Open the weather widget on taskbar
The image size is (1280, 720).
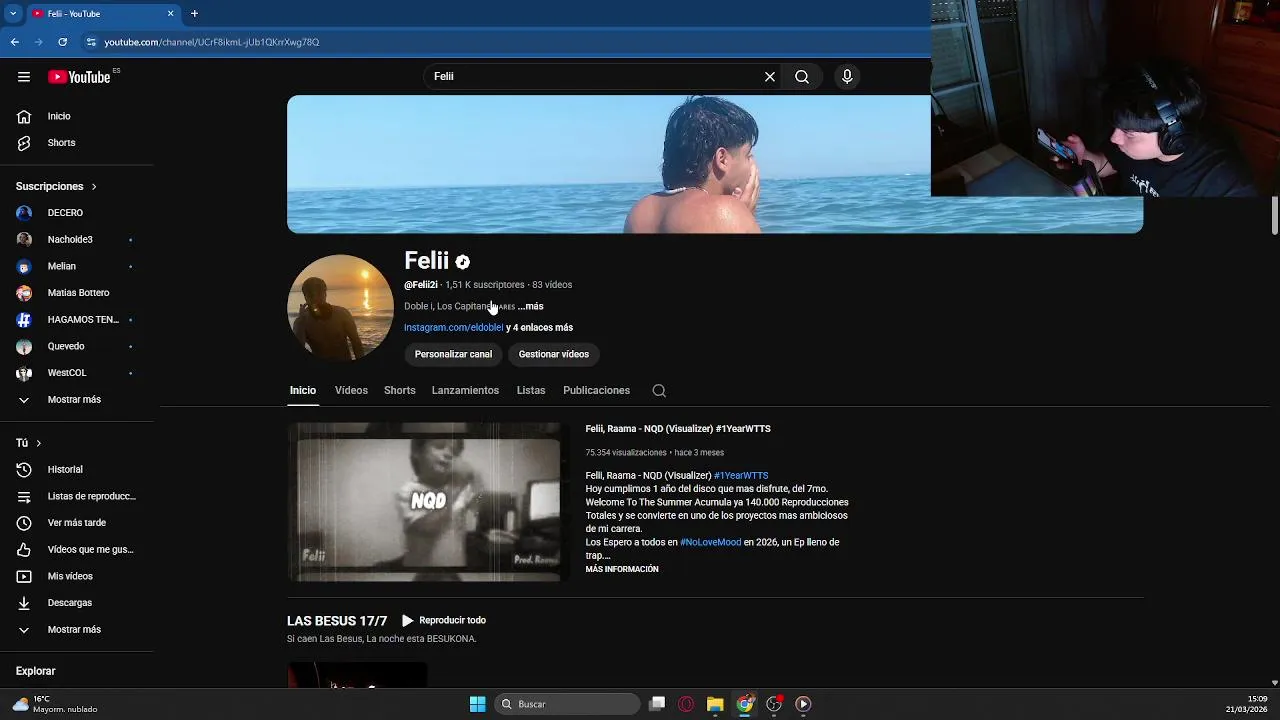(55, 704)
